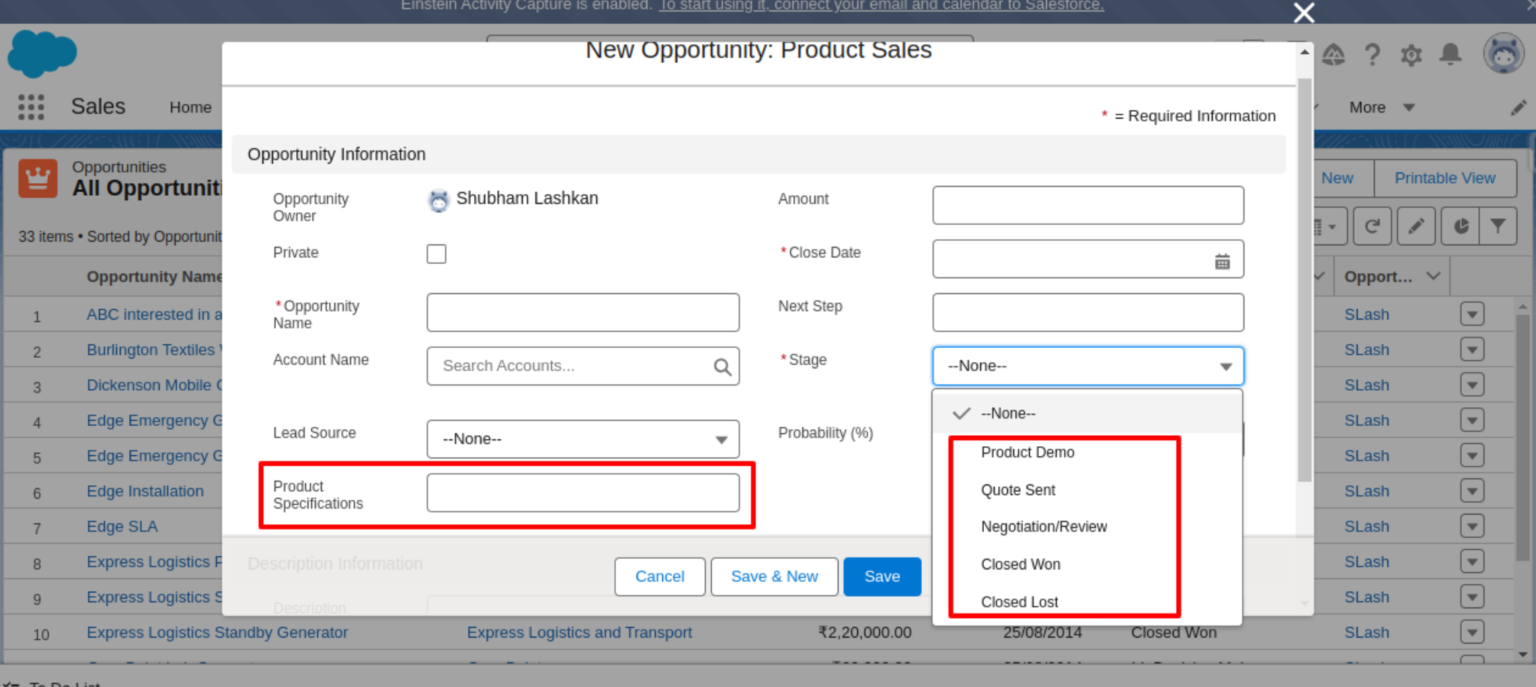The width and height of the screenshot is (1536, 687).
Task: Click the Account Name search magnifier
Action: pyautogui.click(x=722, y=366)
